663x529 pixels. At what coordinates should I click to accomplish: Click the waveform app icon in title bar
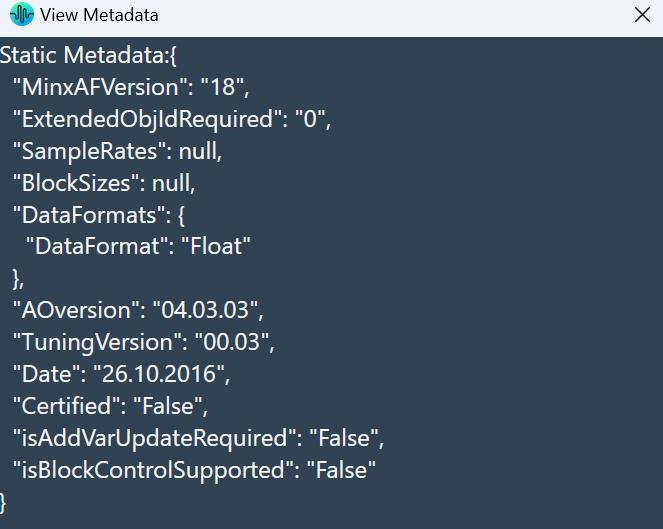22,14
